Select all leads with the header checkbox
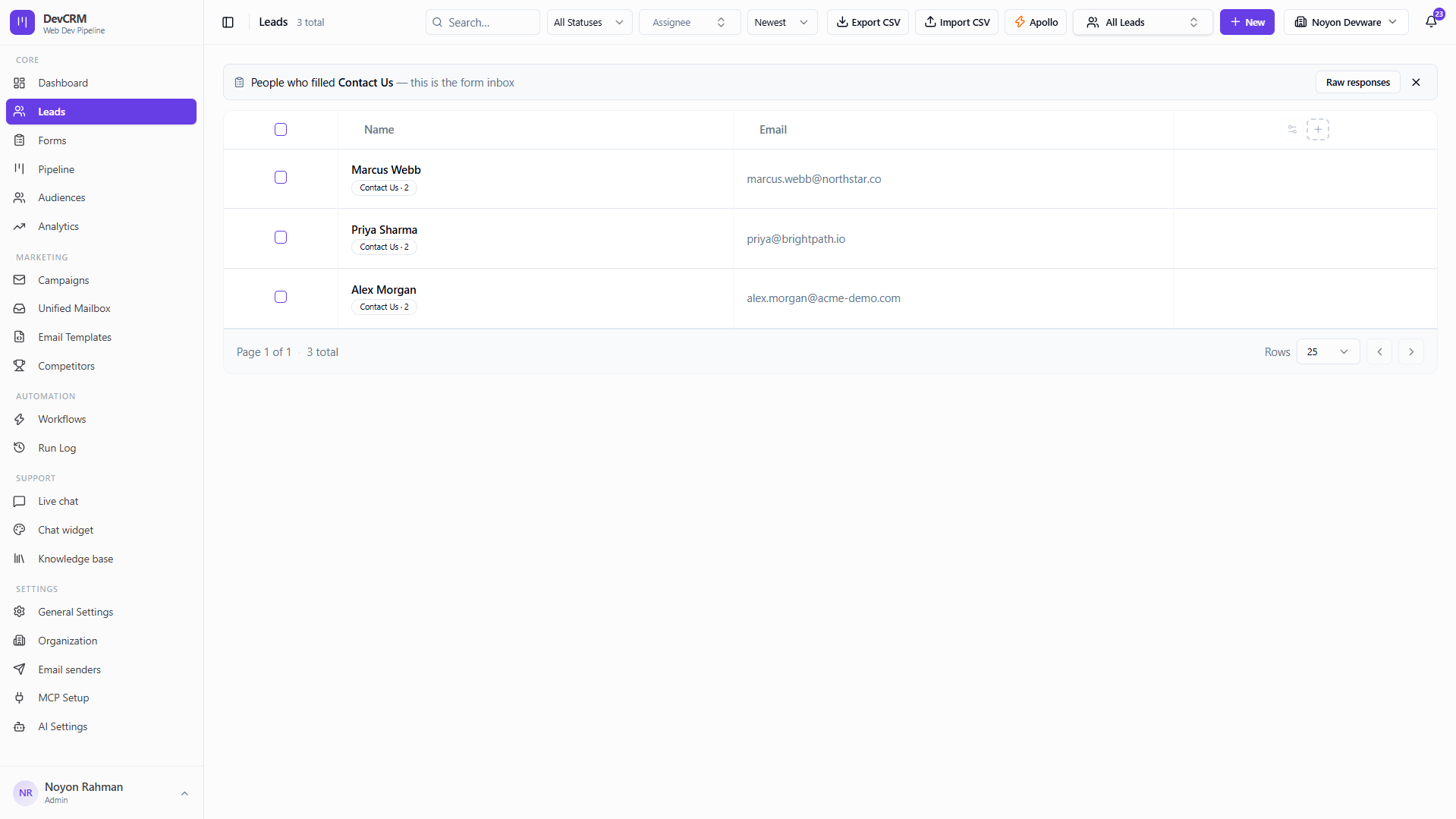 coord(281,130)
